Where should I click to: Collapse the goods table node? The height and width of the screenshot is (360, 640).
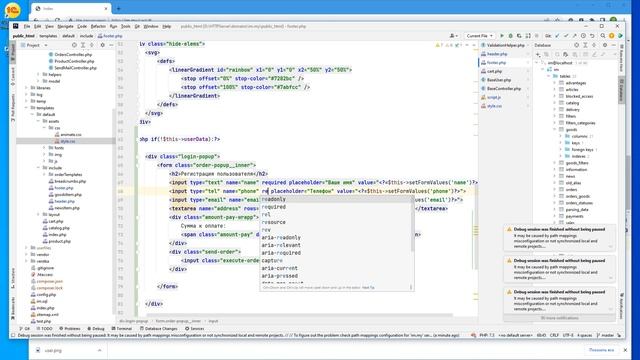555,129
